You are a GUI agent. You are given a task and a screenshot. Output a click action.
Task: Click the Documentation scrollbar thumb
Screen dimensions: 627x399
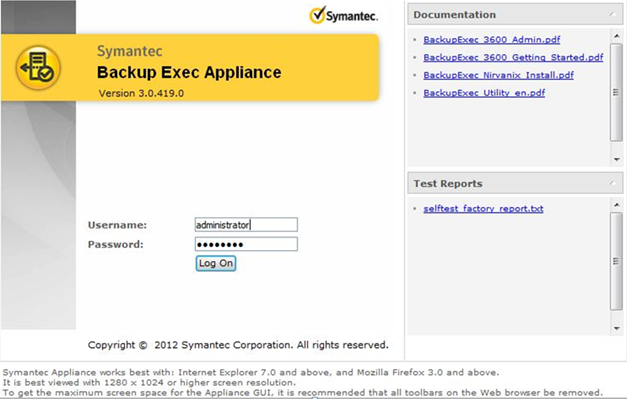tap(616, 92)
